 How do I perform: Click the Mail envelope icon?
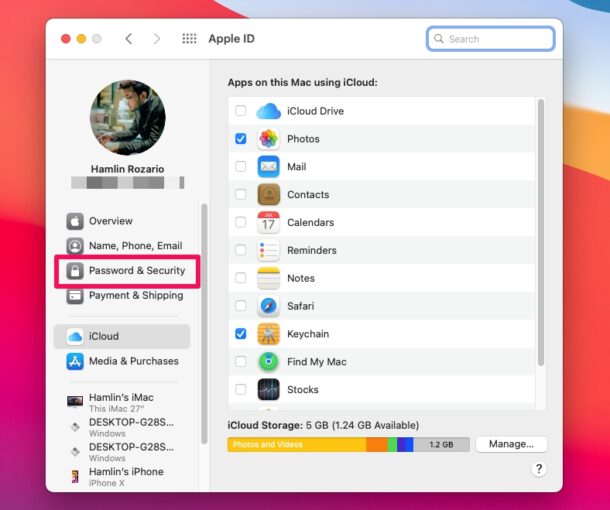[x=268, y=166]
